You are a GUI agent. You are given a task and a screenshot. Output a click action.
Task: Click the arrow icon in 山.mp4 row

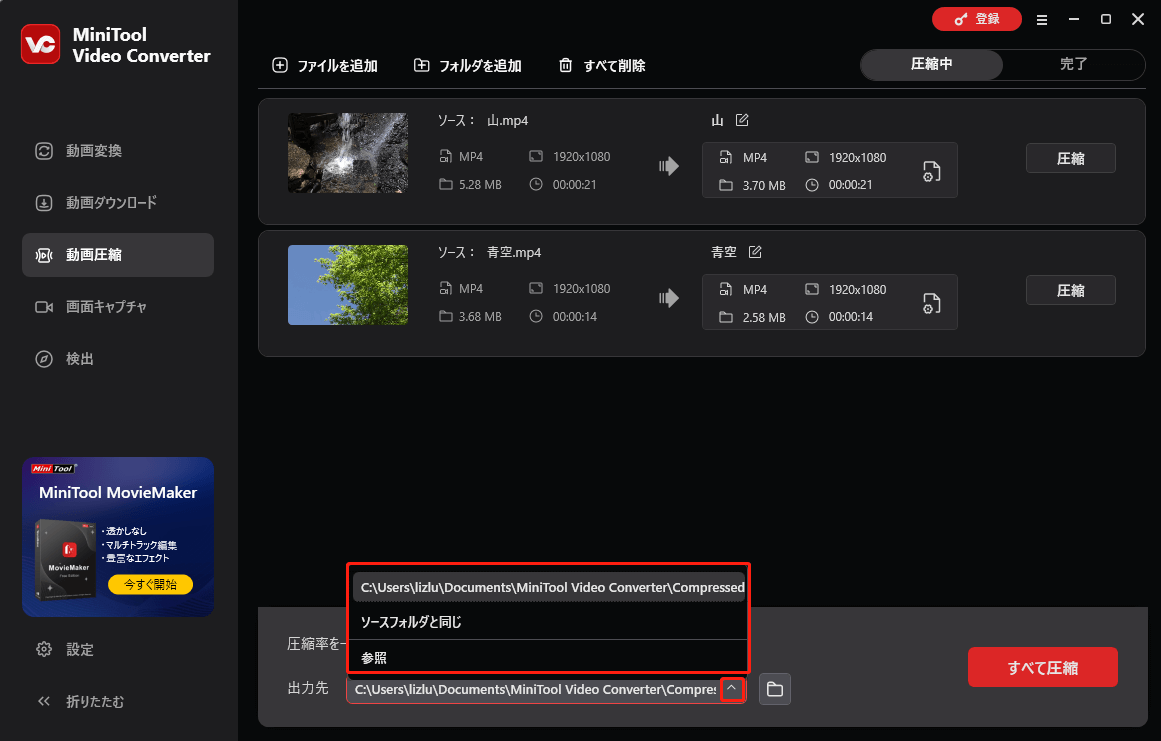[669, 167]
